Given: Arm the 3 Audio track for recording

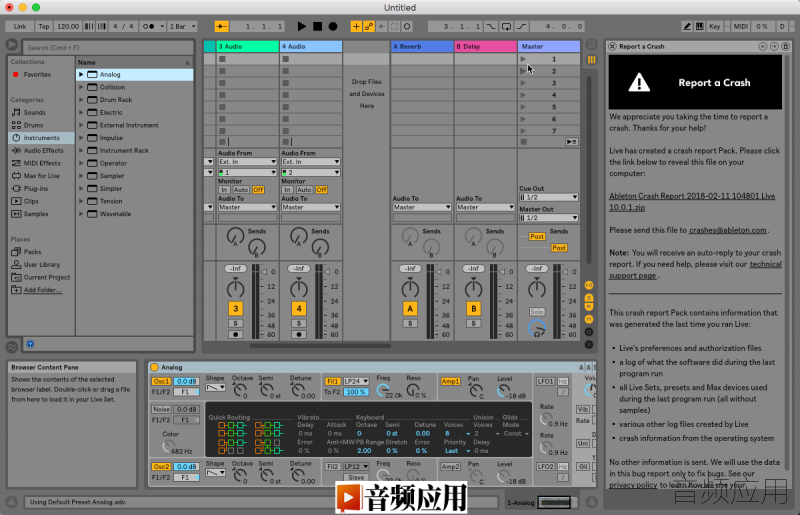Looking at the screenshot, I should click(x=235, y=335).
